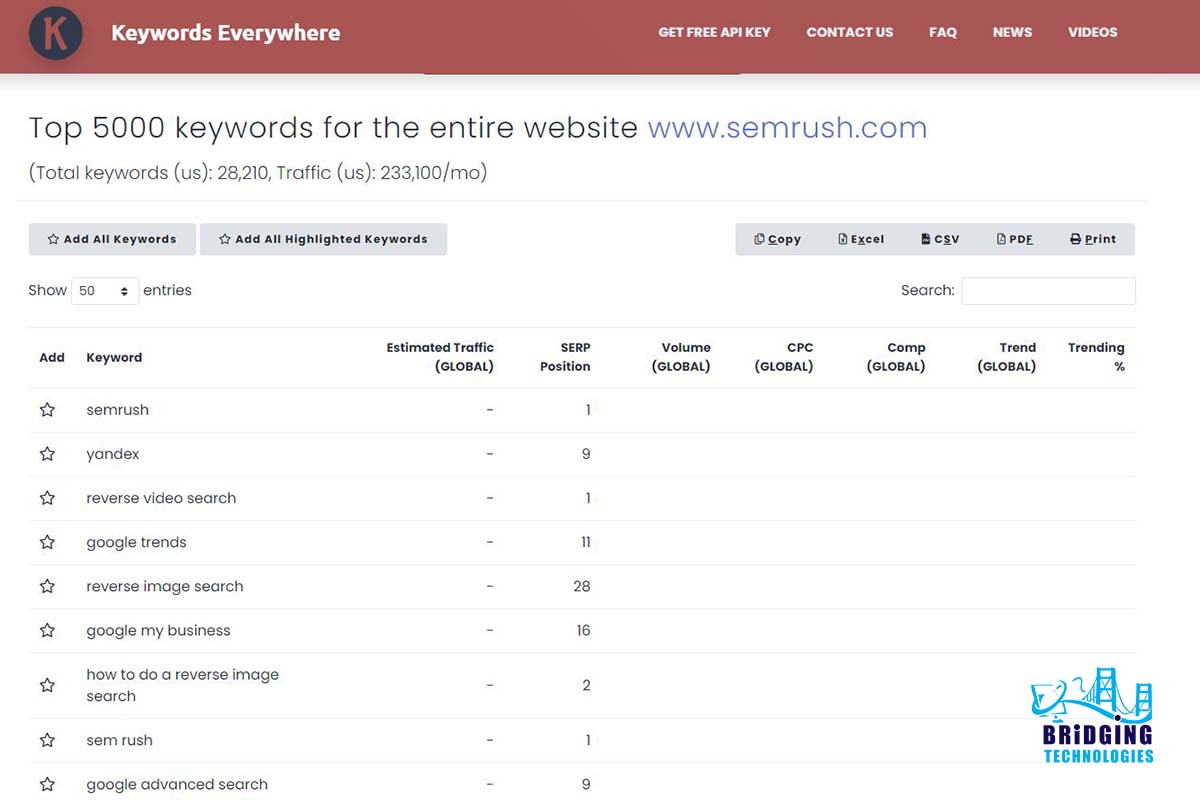The image size is (1200, 800).
Task: Star the sem rush keyword row
Action: click(47, 740)
